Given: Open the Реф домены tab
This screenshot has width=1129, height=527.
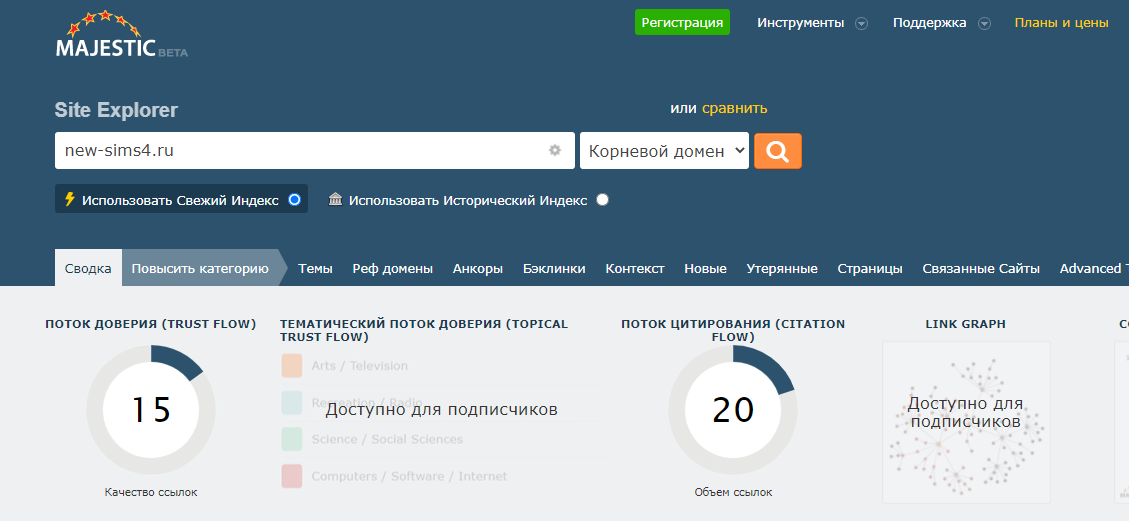Looking at the screenshot, I should click(x=392, y=269).
